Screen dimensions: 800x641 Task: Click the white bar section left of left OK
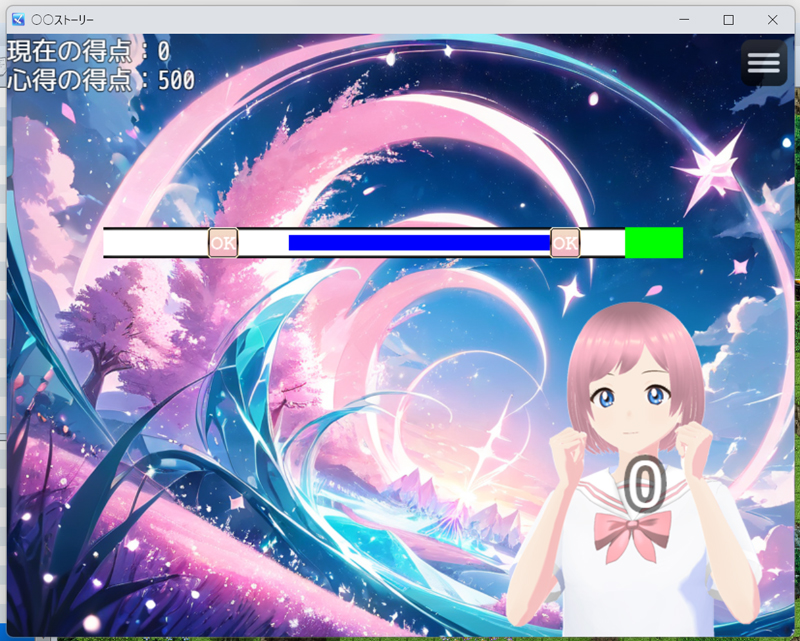(x=155, y=242)
